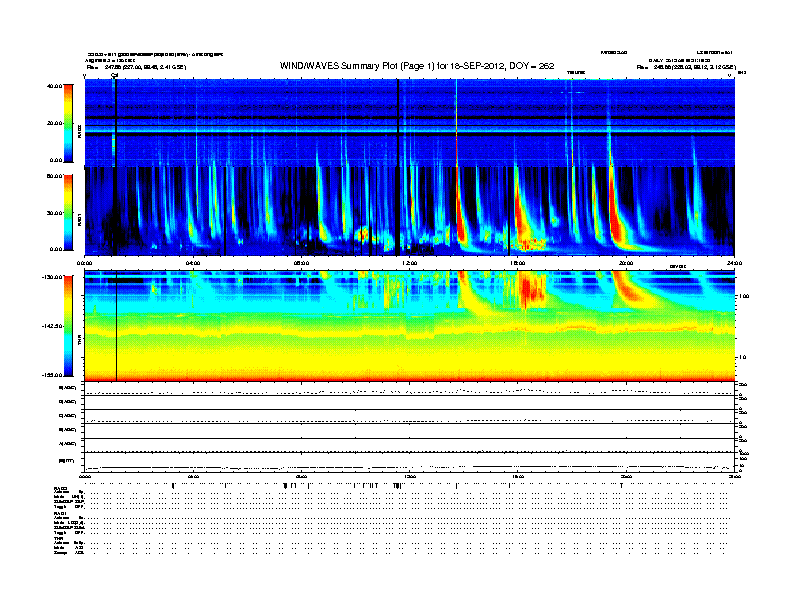The height and width of the screenshot is (612, 792).
Task: Click the 30.00 label on RAD1 color scale
Action: [54, 213]
